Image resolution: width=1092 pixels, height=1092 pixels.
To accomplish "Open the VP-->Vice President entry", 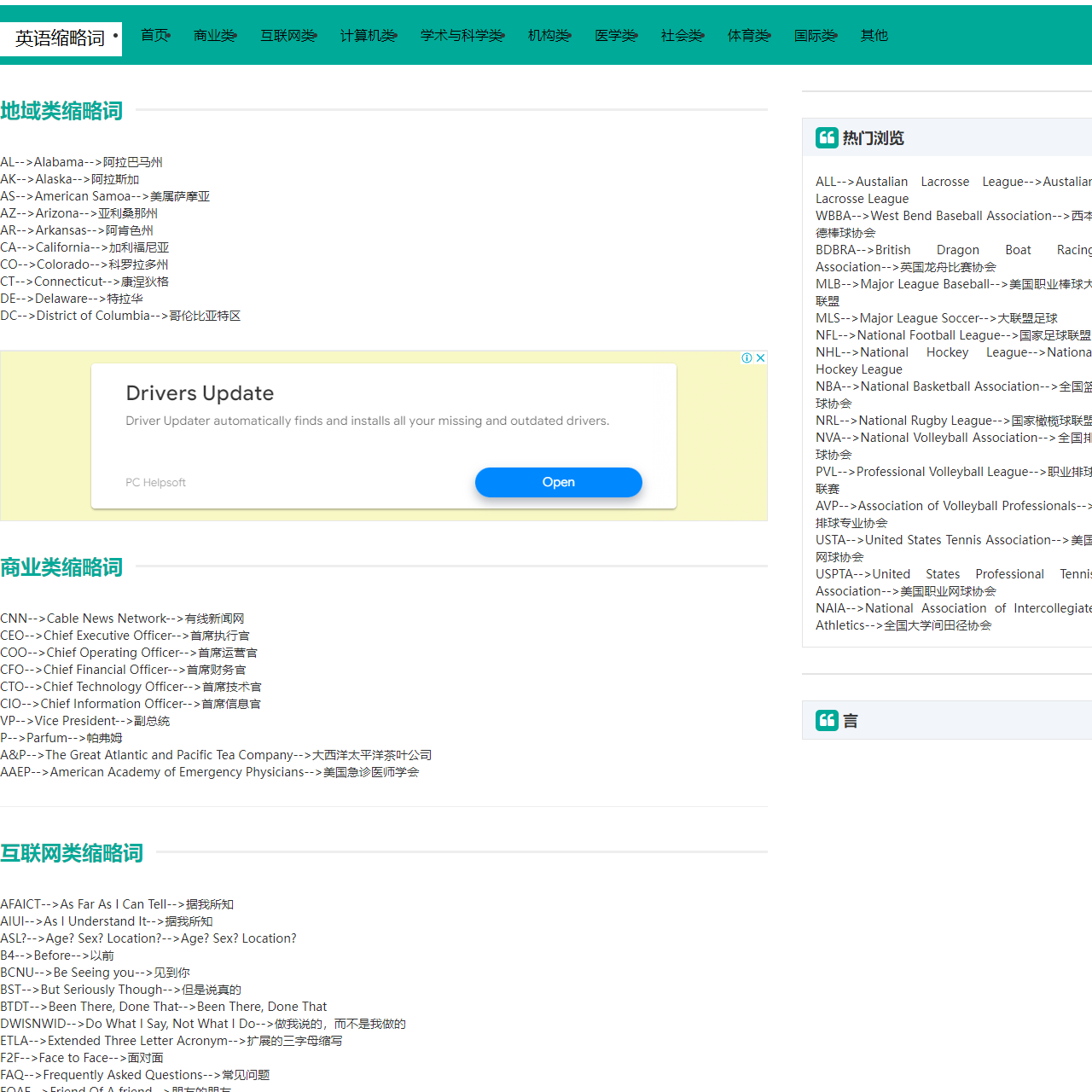I will [84, 721].
